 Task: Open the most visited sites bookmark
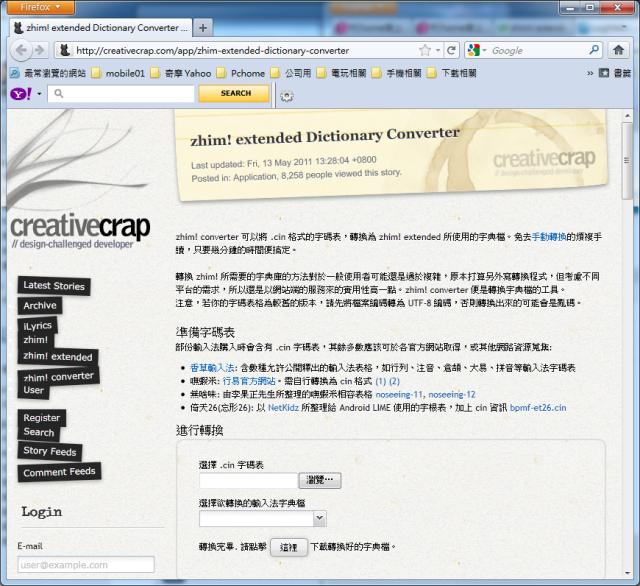48,73
